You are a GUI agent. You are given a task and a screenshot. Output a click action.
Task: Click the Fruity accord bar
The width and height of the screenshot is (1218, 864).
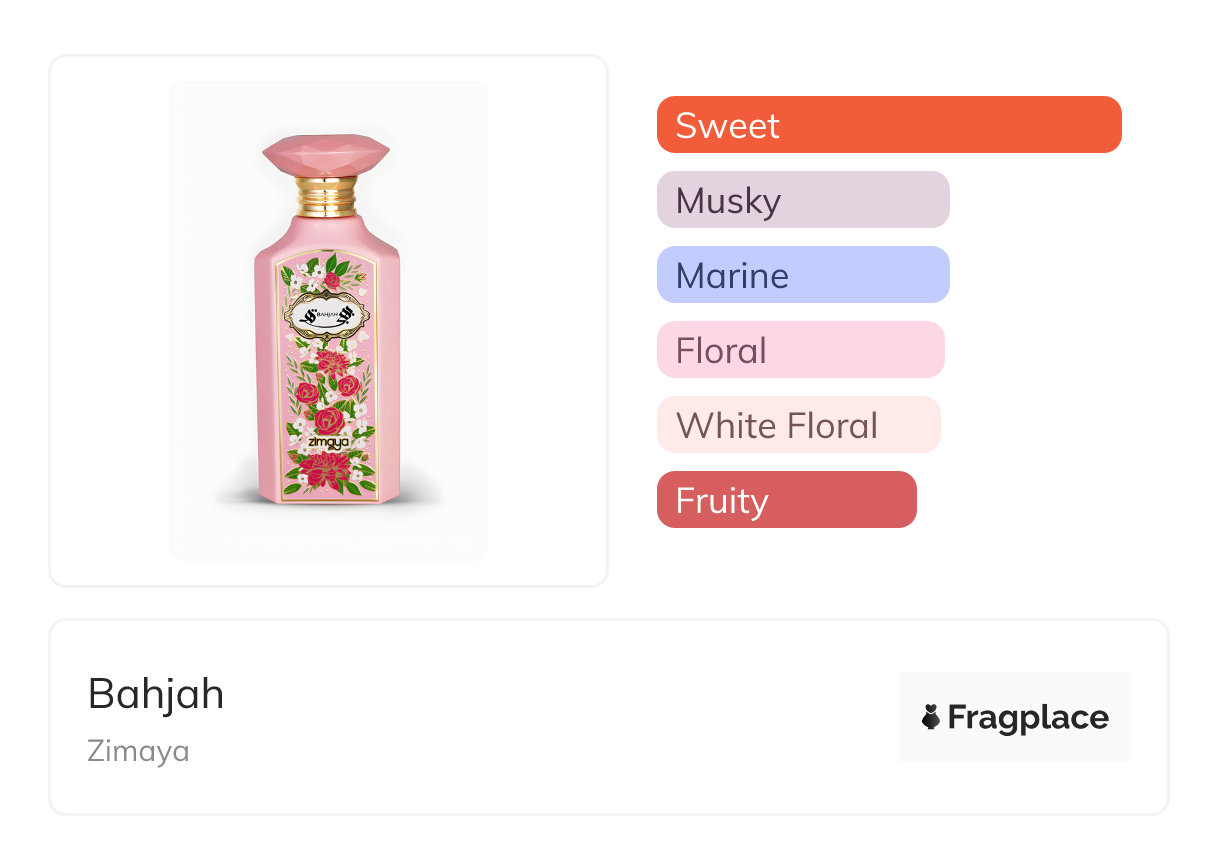(787, 500)
